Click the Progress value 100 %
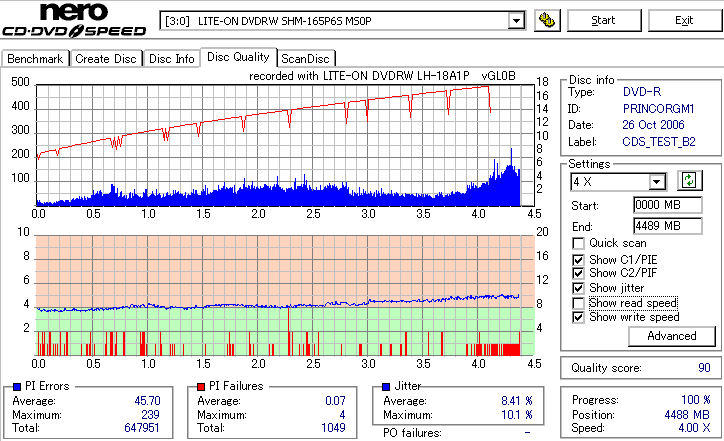 [x=696, y=400]
